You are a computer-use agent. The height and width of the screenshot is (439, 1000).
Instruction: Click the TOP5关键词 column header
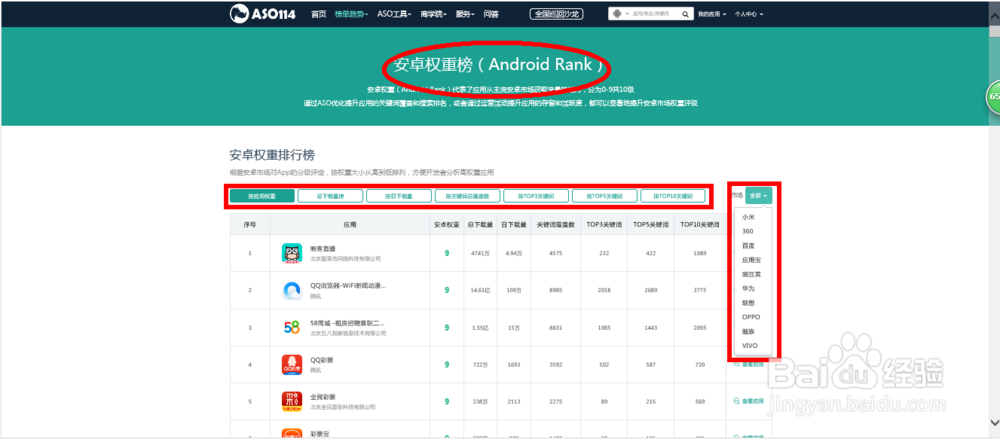tap(650, 225)
